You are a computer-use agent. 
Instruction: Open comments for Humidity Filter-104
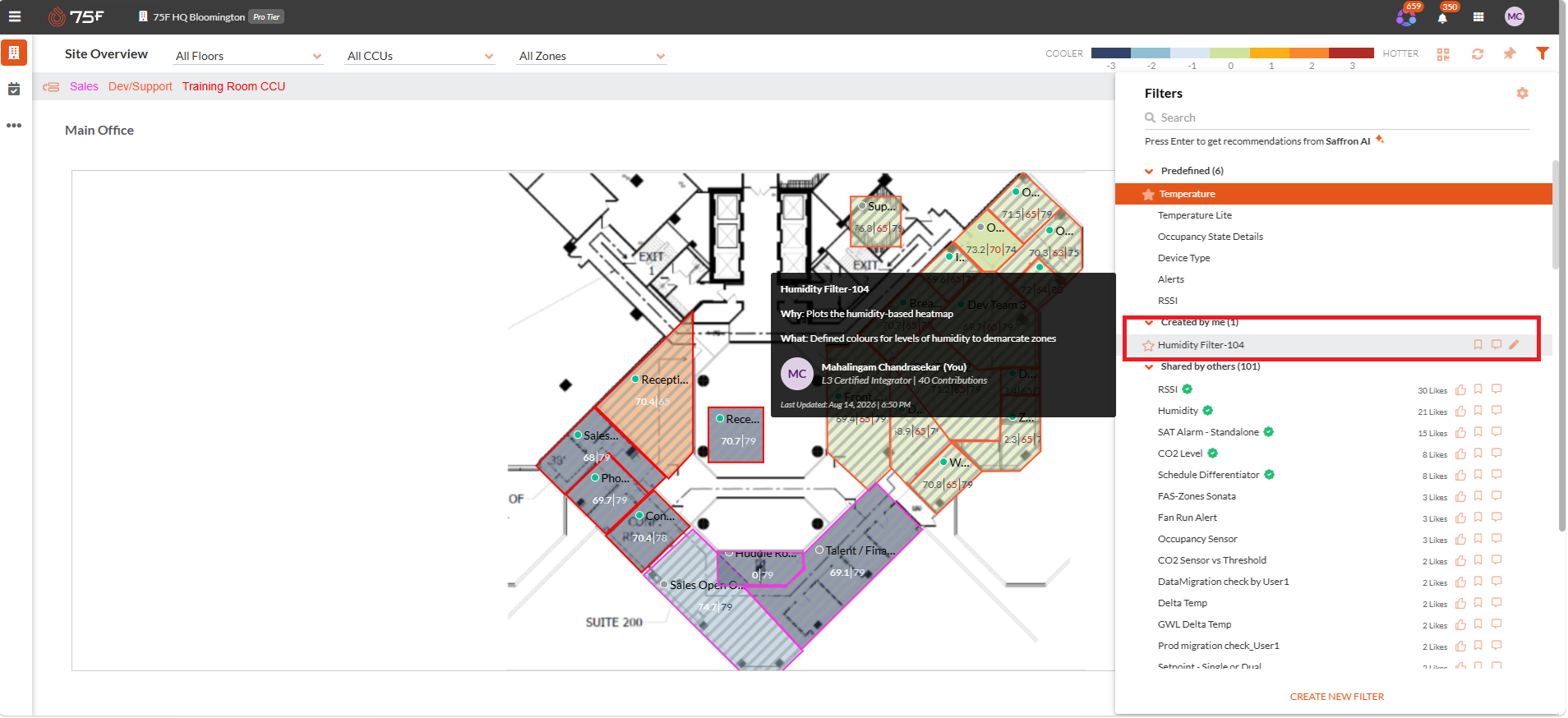pos(1497,345)
